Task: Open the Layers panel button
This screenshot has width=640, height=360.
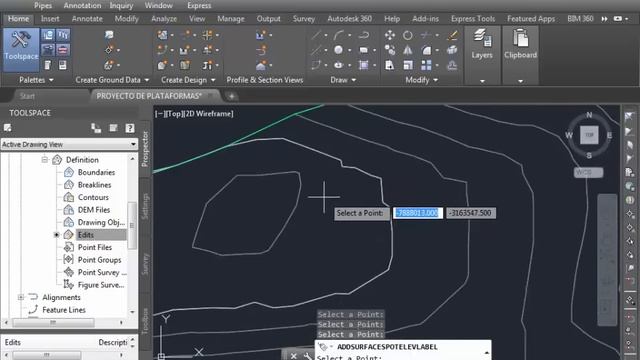Action: point(482,43)
